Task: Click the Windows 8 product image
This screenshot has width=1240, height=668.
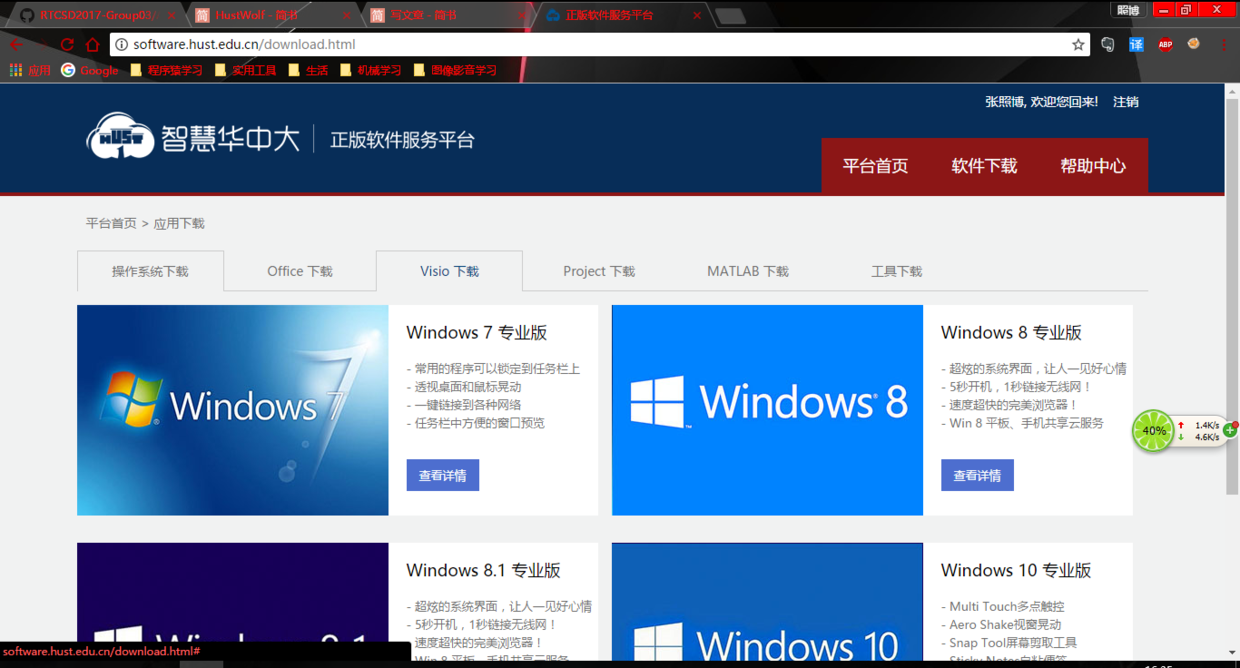Action: [x=767, y=410]
